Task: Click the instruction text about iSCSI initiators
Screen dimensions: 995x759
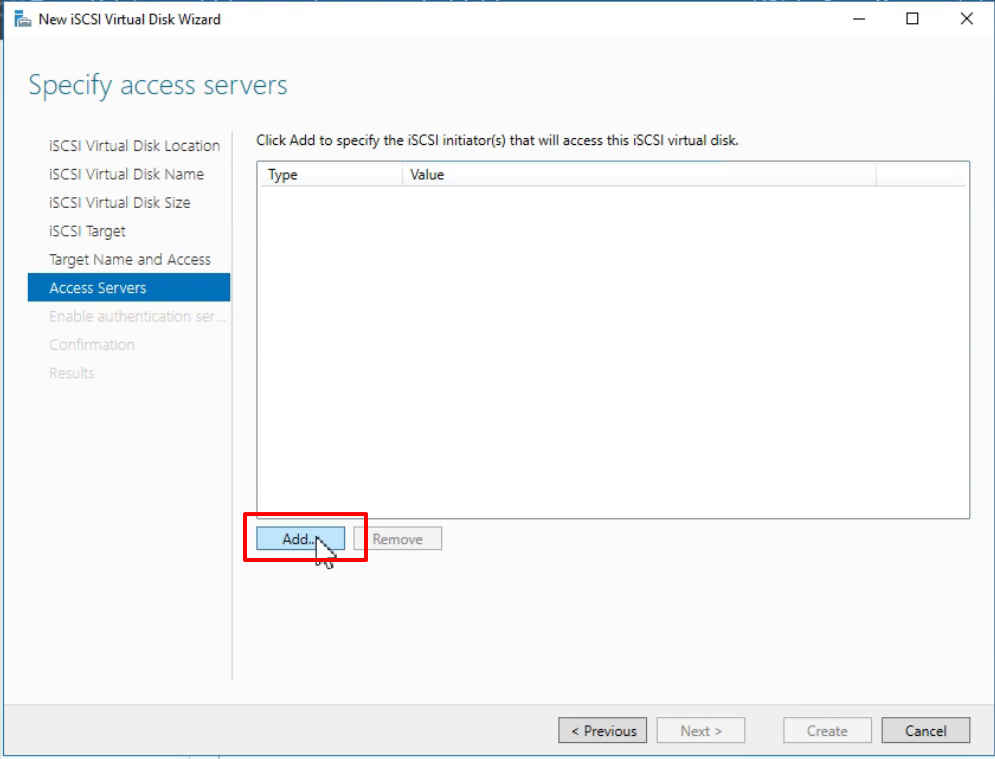Action: click(497, 140)
